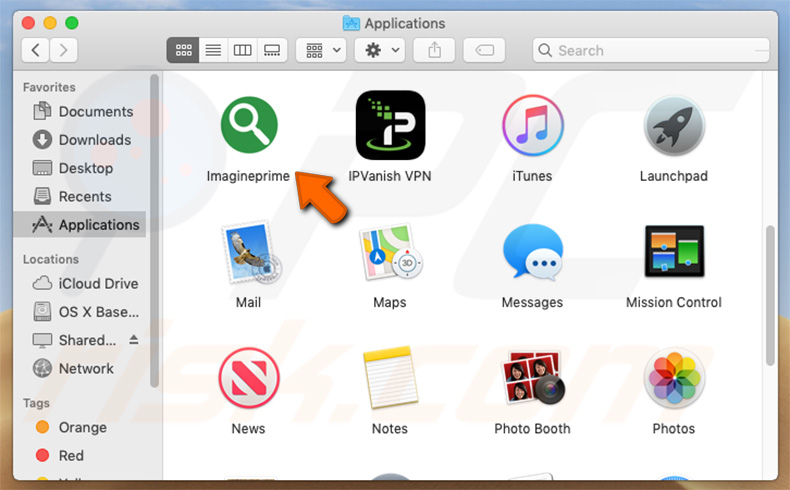Select the Mail stamp icon

pos(251,252)
